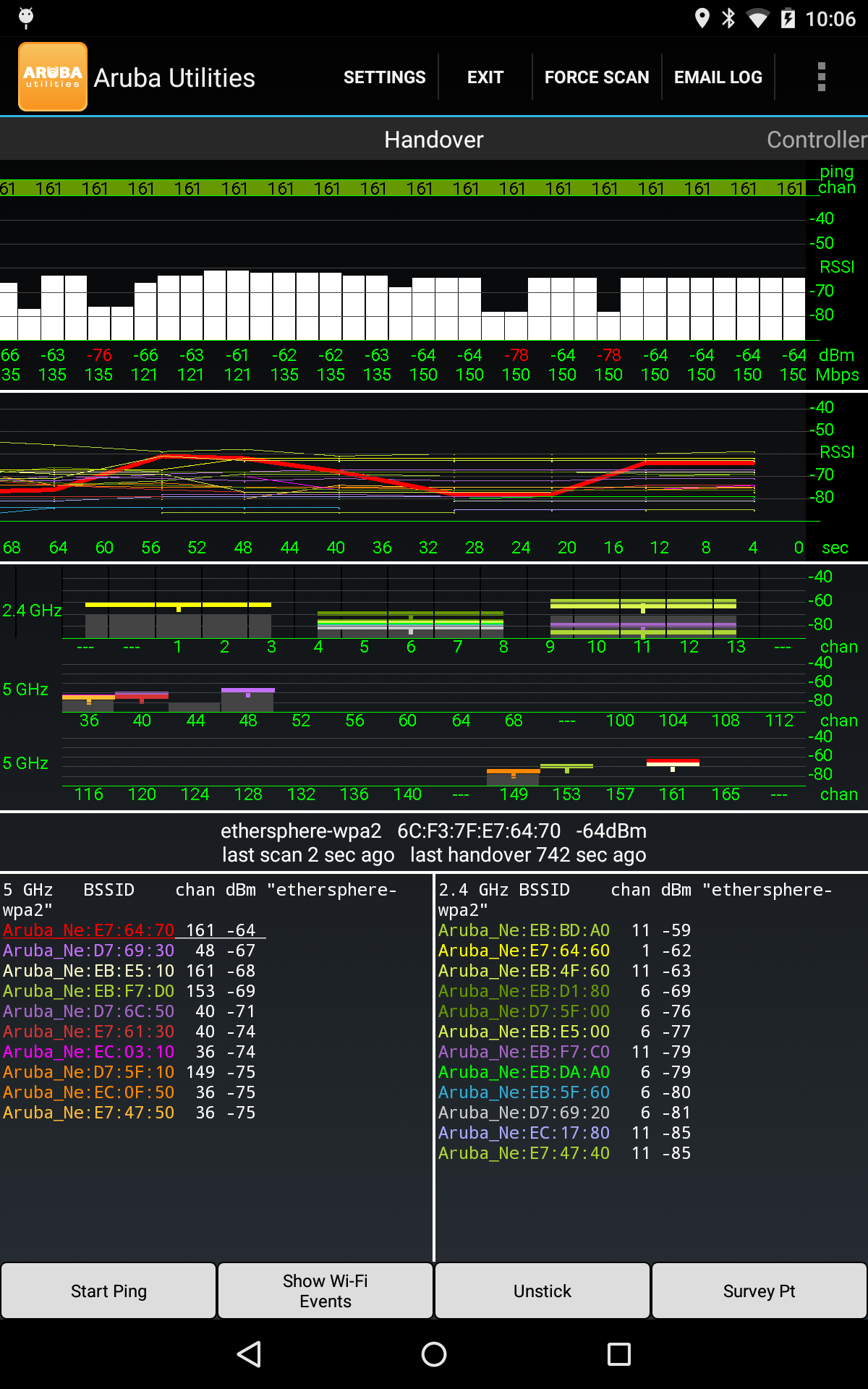Image resolution: width=868 pixels, height=1389 pixels.
Task: Tap the purple channel 48 bar in 5 GHz graph
Action: (x=248, y=690)
